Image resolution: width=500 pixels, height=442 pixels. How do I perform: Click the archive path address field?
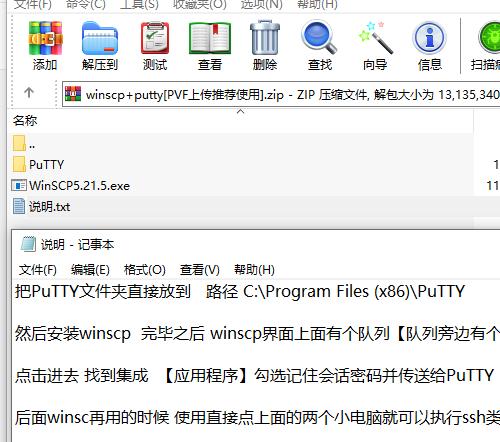(x=281, y=94)
